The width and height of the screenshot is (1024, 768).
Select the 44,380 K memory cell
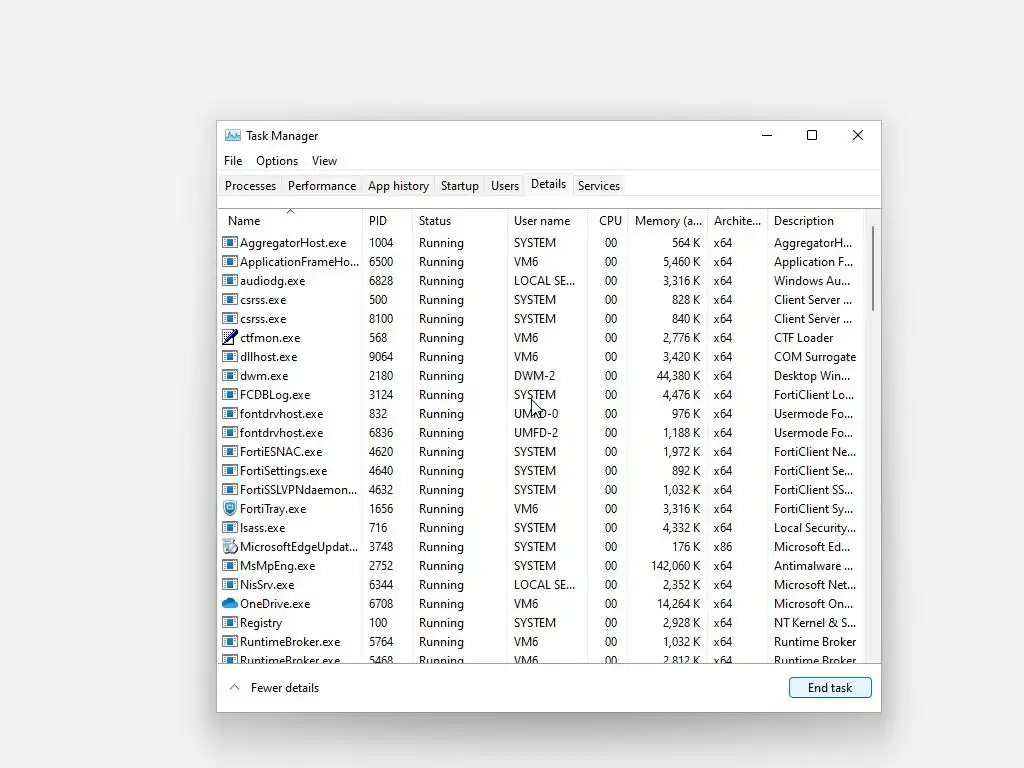[679, 376]
